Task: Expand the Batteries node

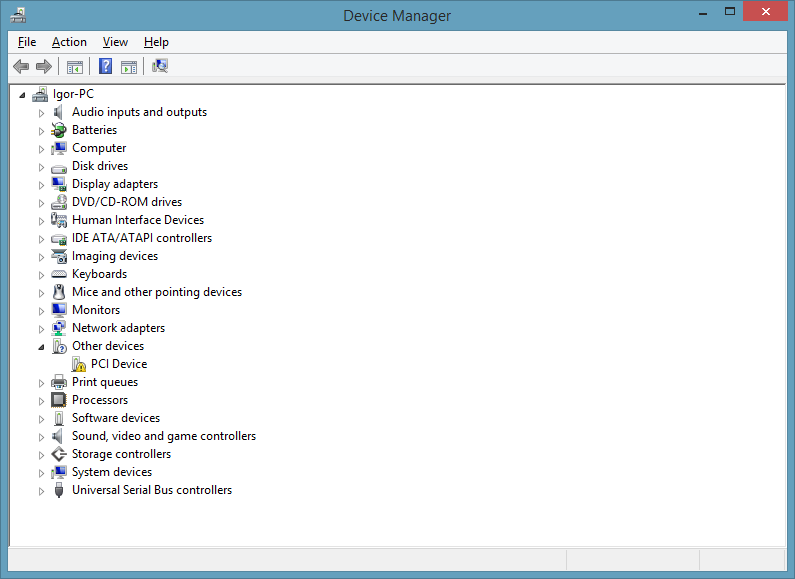Action: coord(42,131)
